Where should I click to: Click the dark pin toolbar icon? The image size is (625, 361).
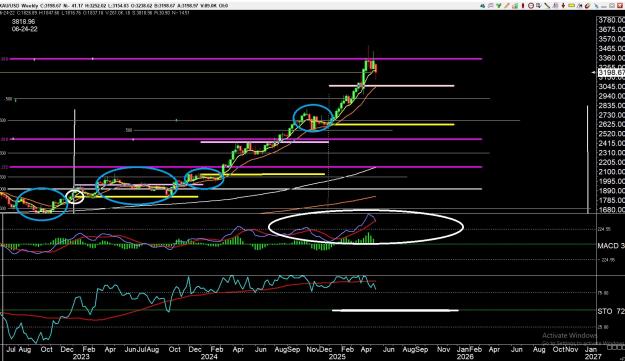(580, 6)
